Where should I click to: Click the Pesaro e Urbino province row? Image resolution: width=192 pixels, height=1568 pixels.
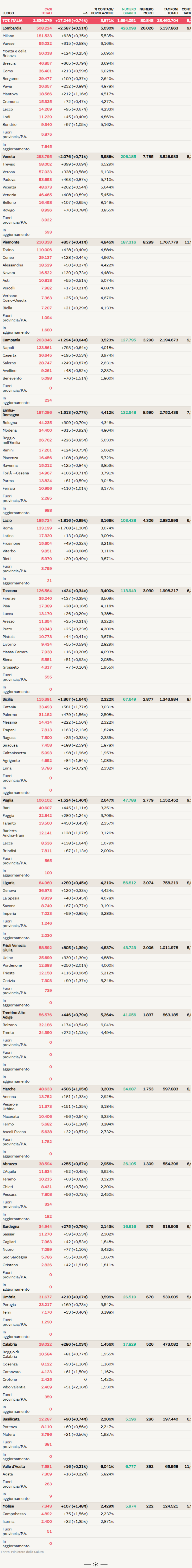coord(96,1107)
